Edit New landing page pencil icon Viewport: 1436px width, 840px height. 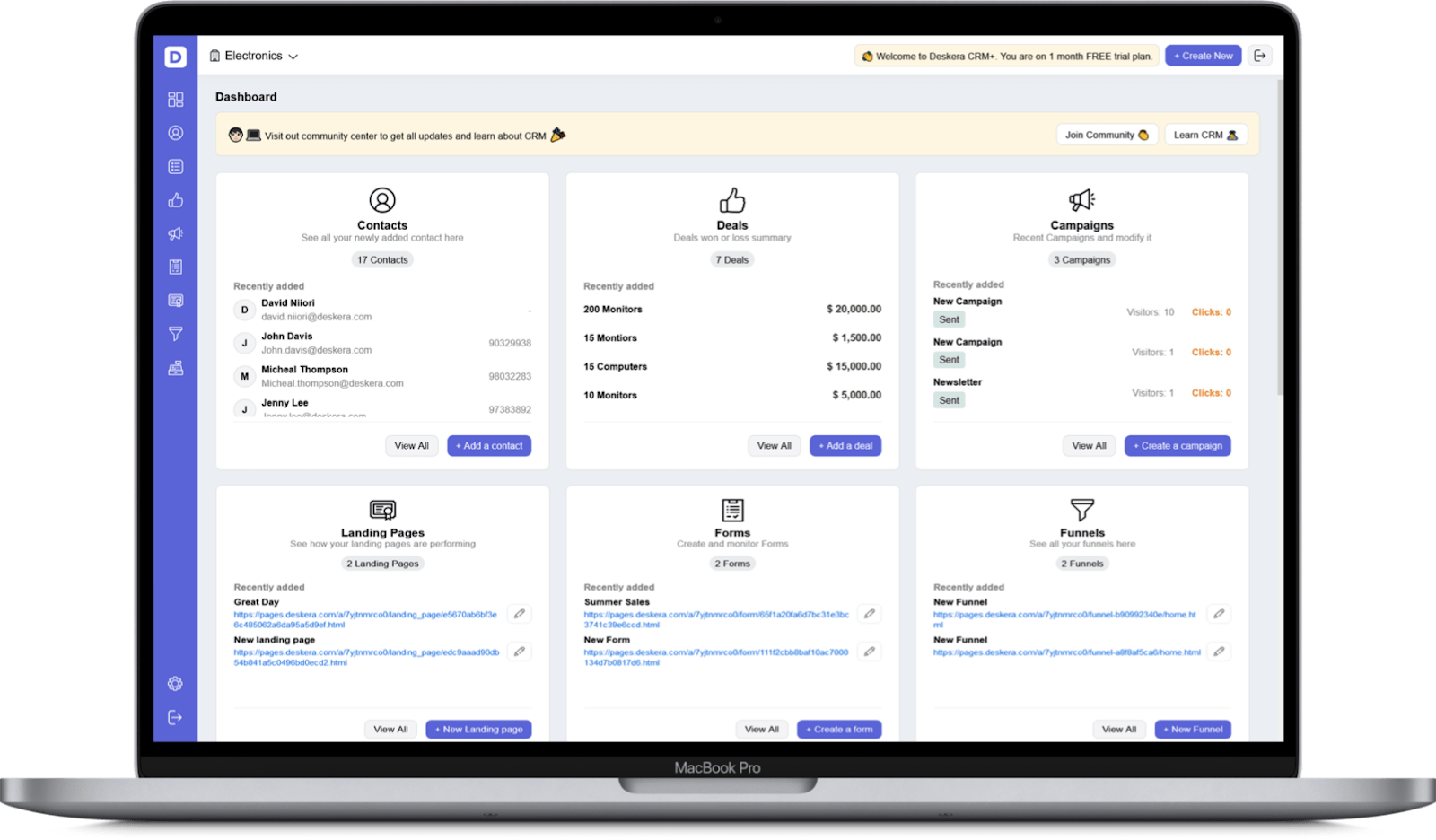click(520, 652)
